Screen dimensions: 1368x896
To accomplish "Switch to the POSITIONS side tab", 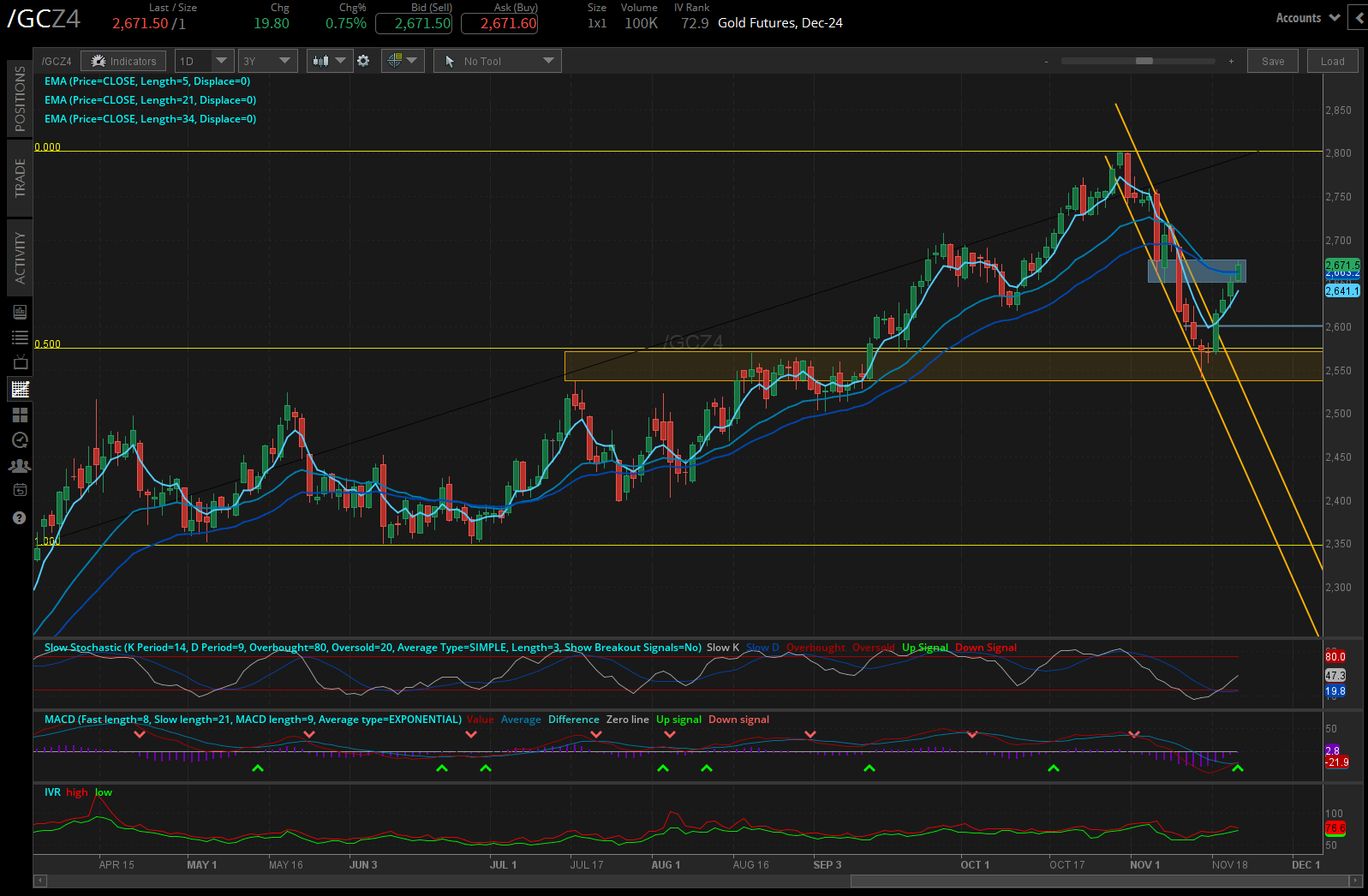I will tap(20, 99).
